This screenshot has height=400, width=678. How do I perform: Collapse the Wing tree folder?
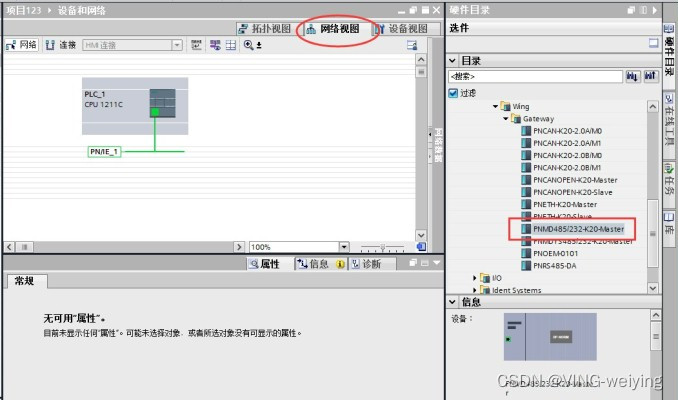pos(495,106)
